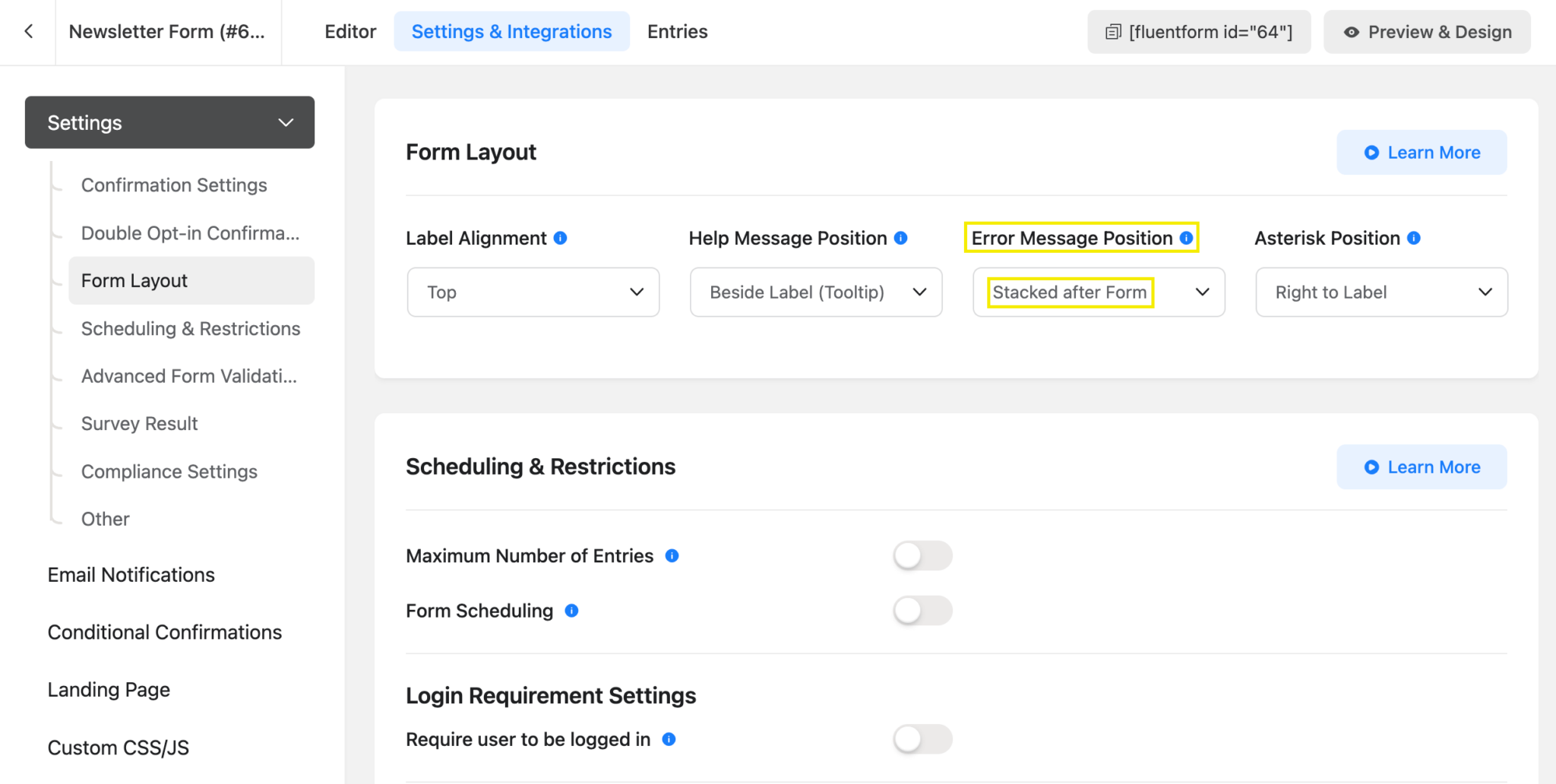The width and height of the screenshot is (1556, 784).
Task: Open the Editor tab
Action: point(350,31)
